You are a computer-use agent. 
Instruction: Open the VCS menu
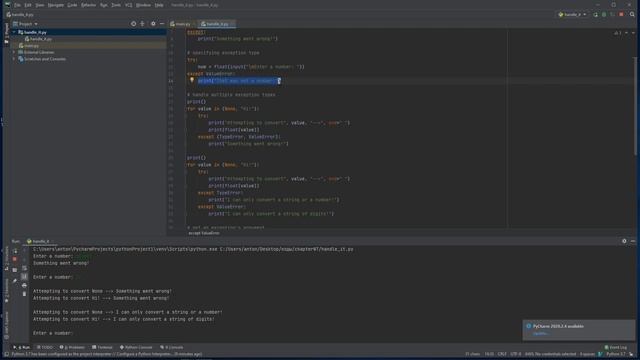(x=129, y=5)
